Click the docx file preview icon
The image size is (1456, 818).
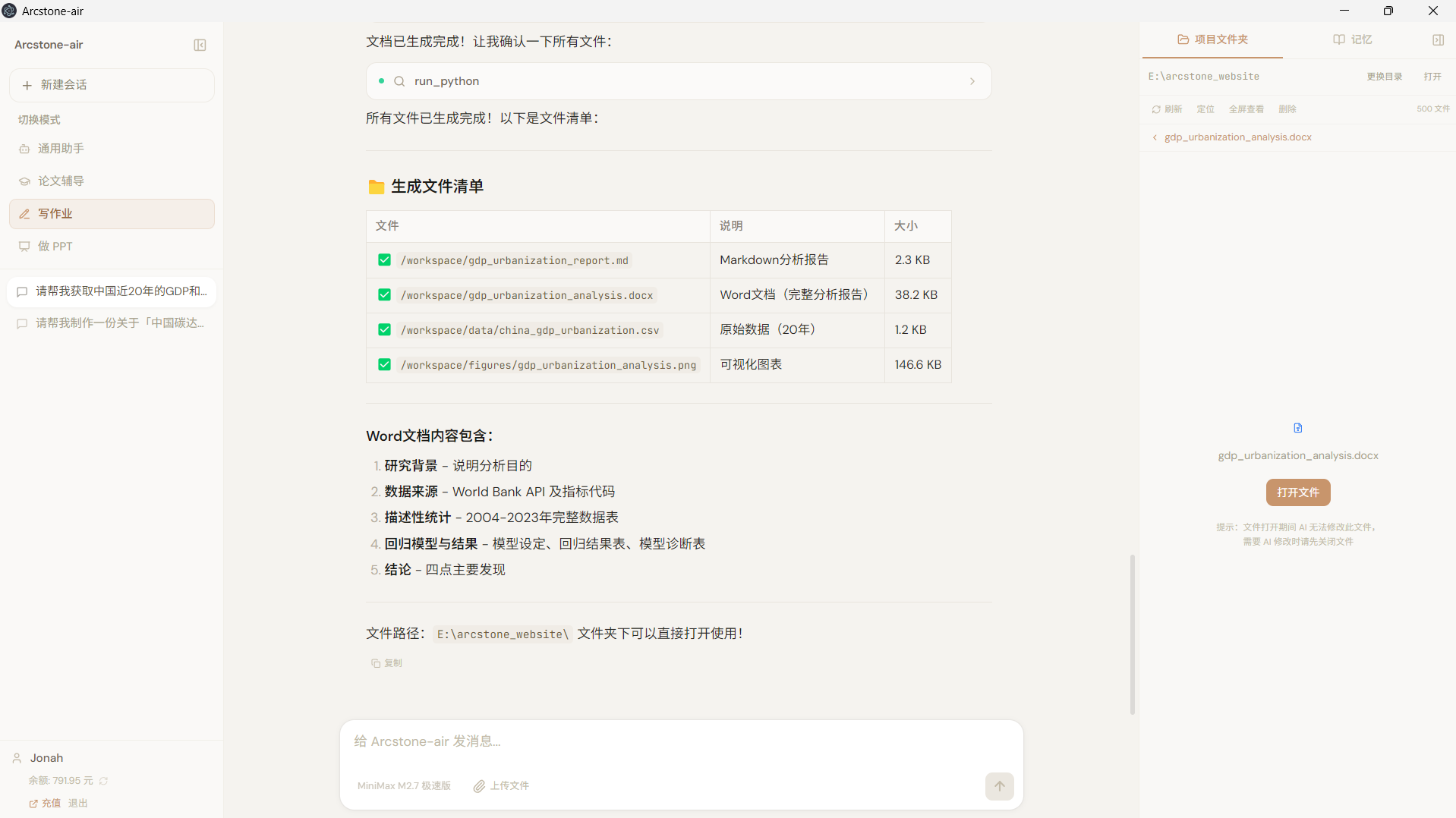(x=1297, y=428)
